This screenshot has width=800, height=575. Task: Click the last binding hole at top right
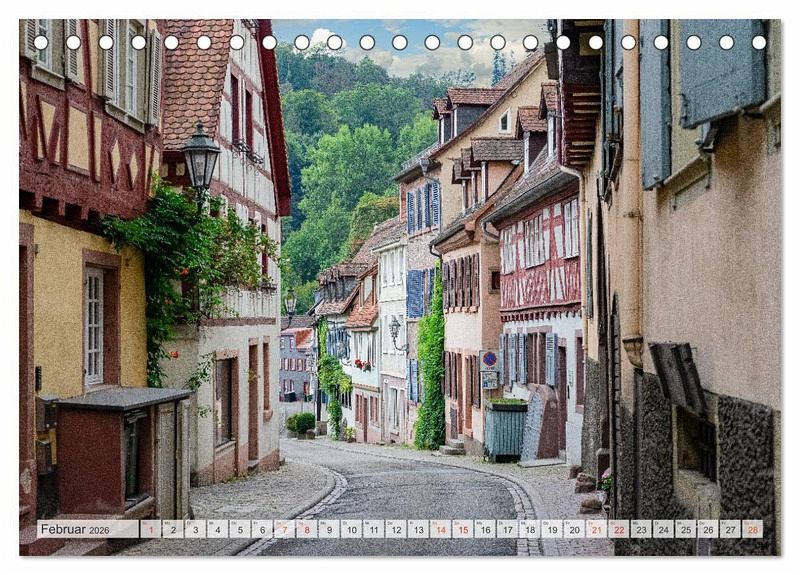(x=759, y=42)
